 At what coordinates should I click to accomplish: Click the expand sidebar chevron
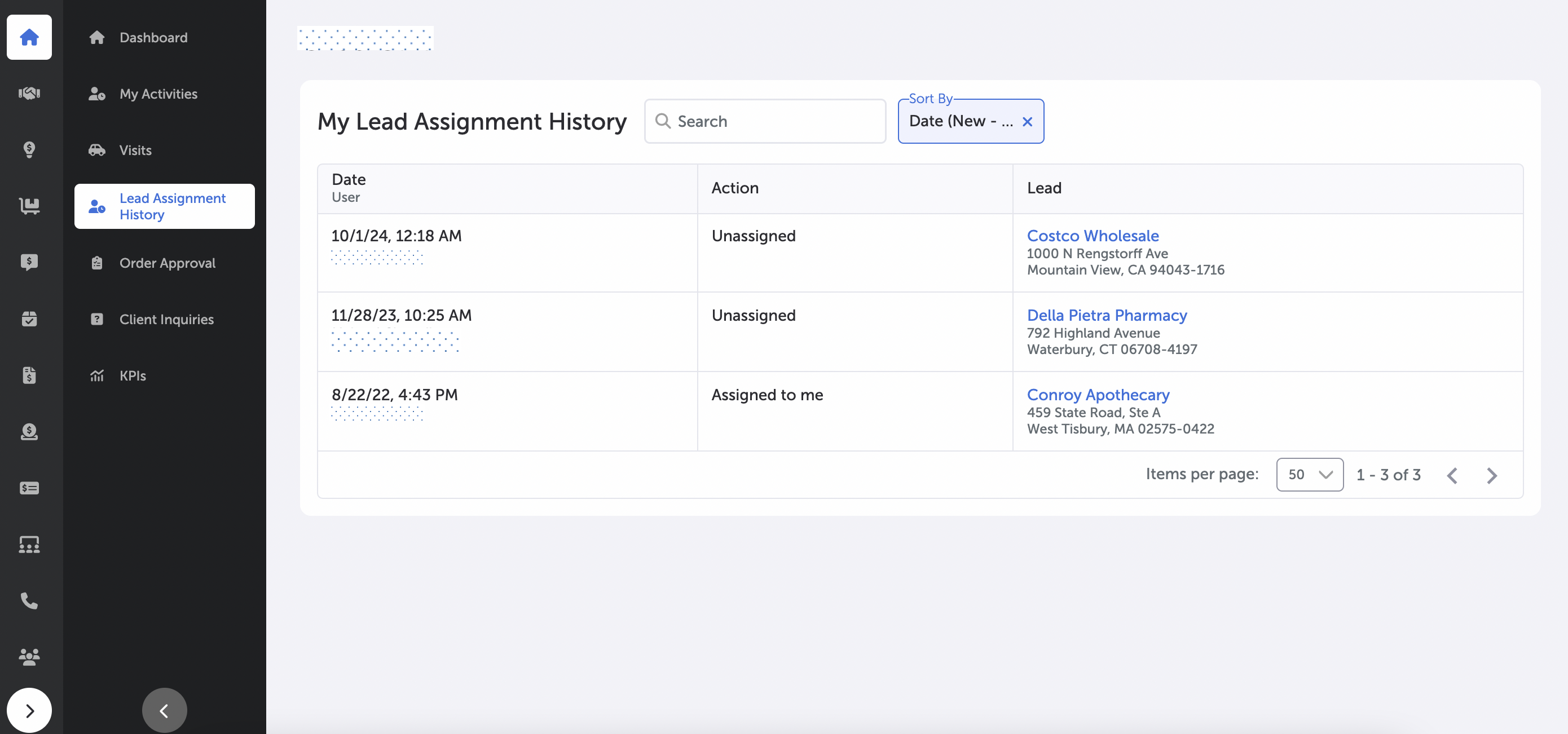(29, 710)
